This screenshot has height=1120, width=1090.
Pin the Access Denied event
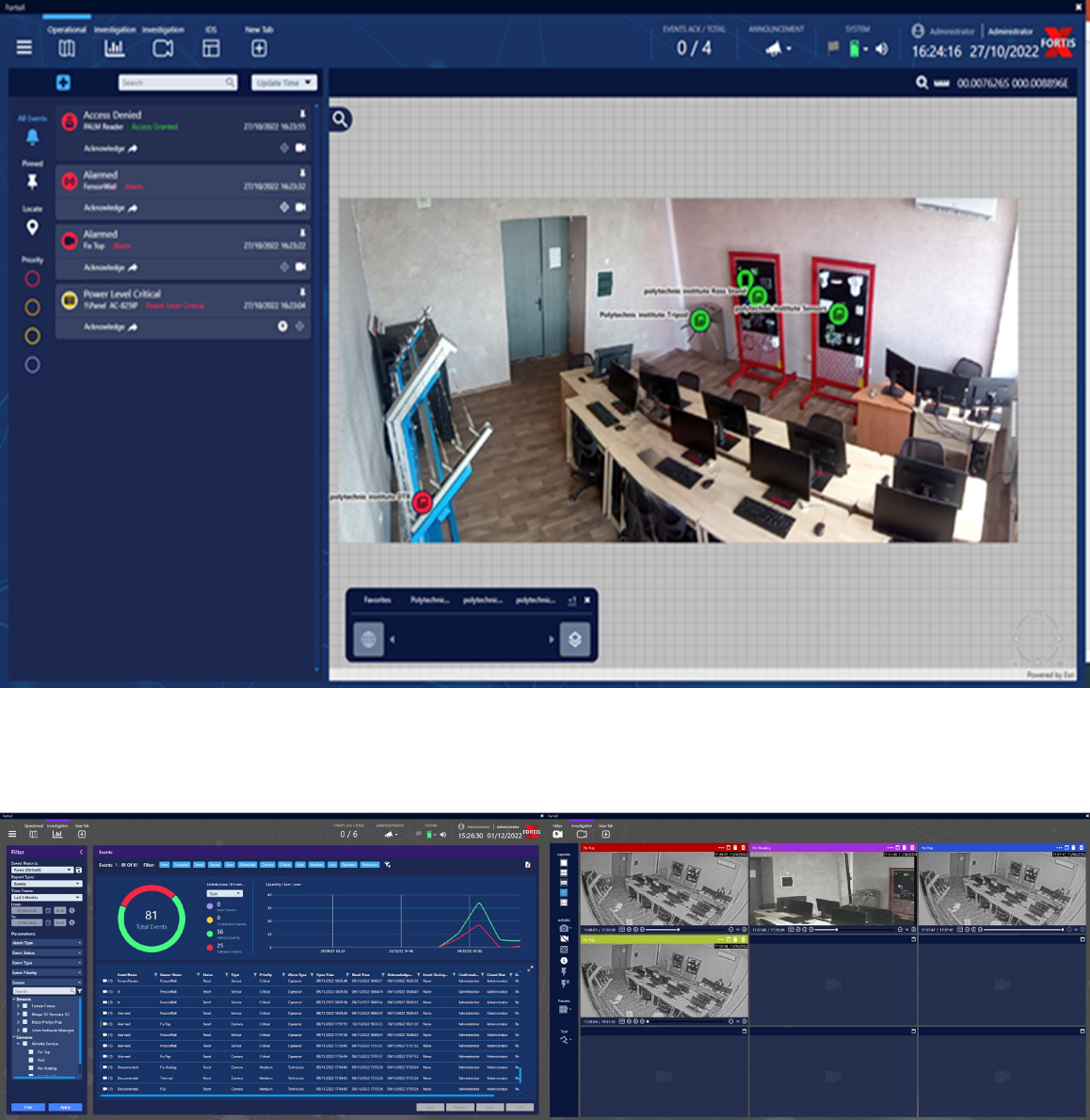pyautogui.click(x=302, y=114)
